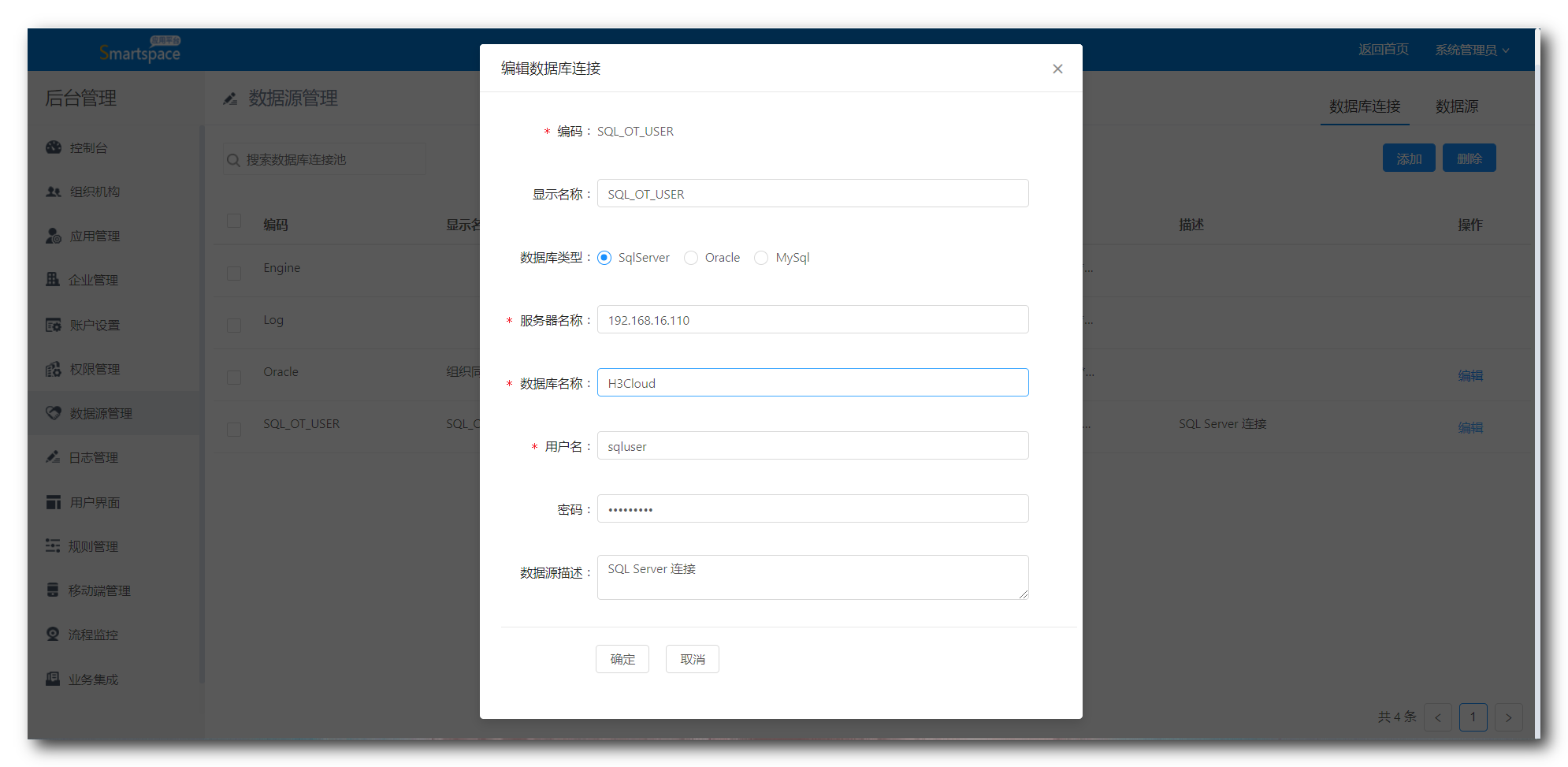Select page 1 in pagination
The width and height of the screenshot is (1568, 767).
(1473, 717)
